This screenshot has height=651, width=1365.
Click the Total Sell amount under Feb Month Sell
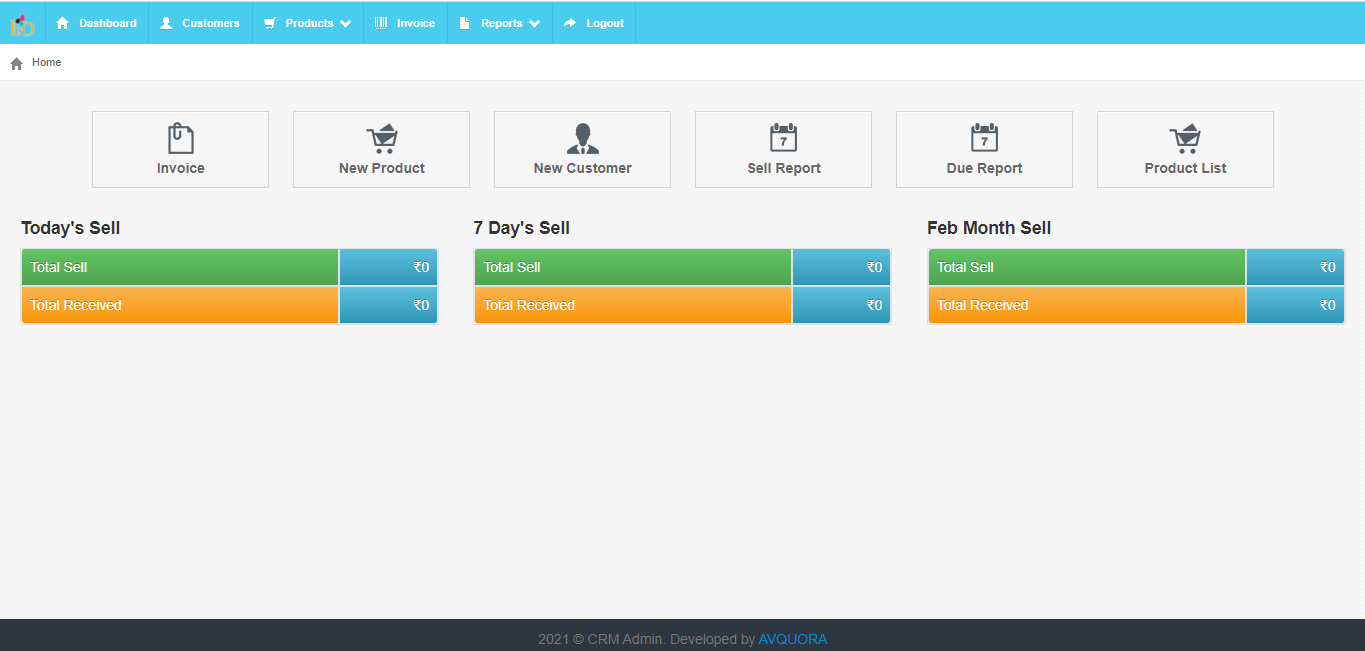1295,267
